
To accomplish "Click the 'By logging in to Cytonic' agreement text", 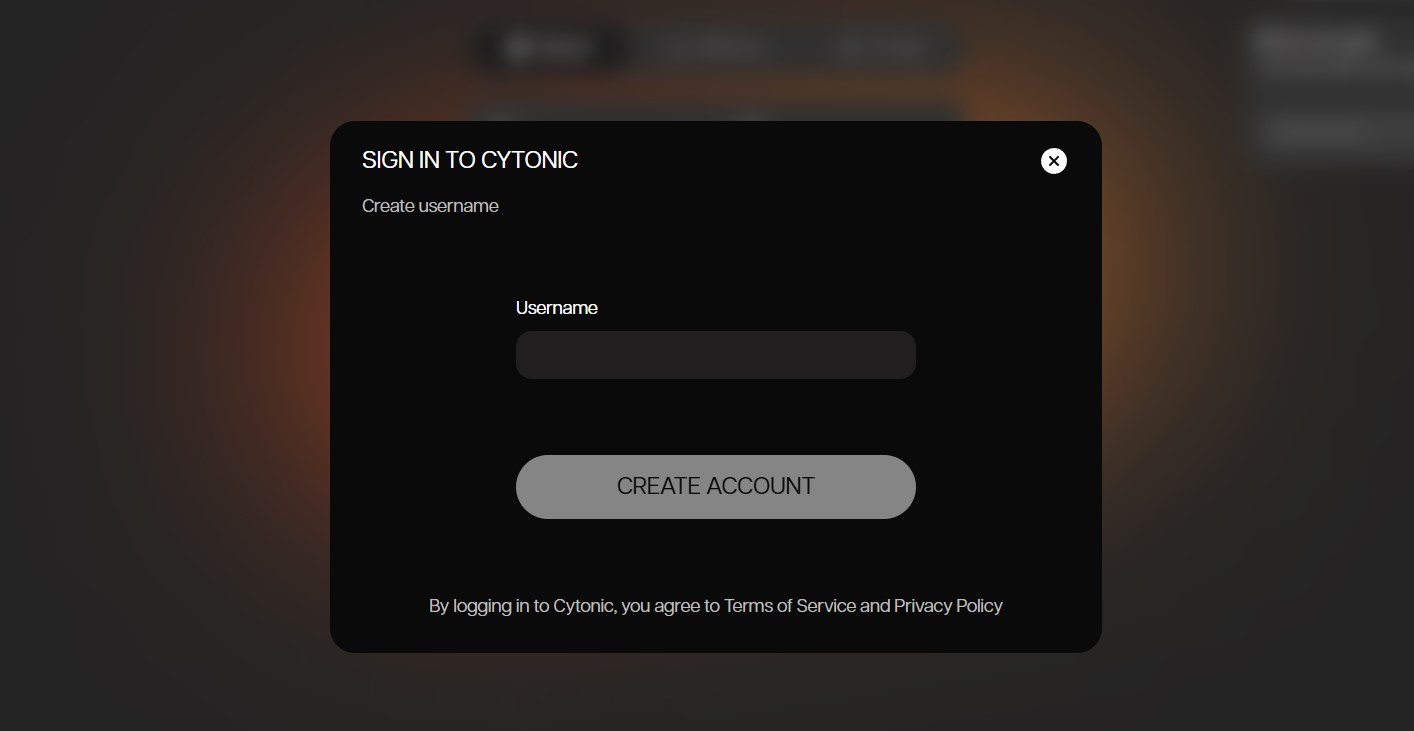I will tap(521, 606).
